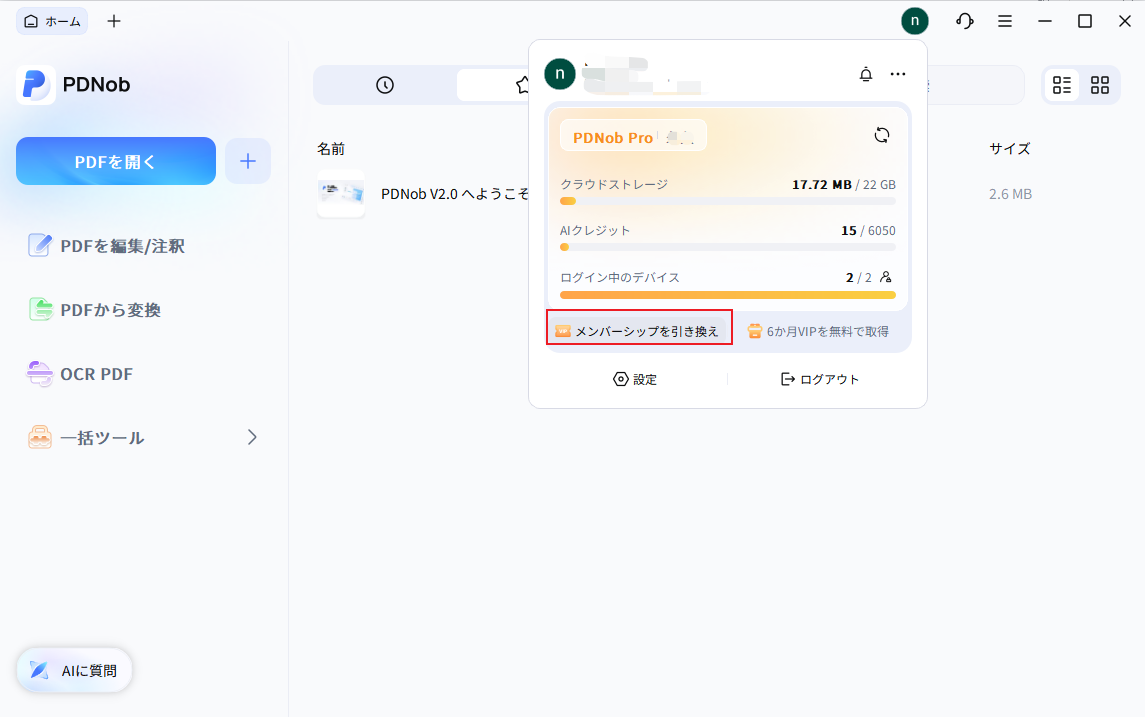
Task: Click the 2.6 MB size value
Action: (1010, 194)
